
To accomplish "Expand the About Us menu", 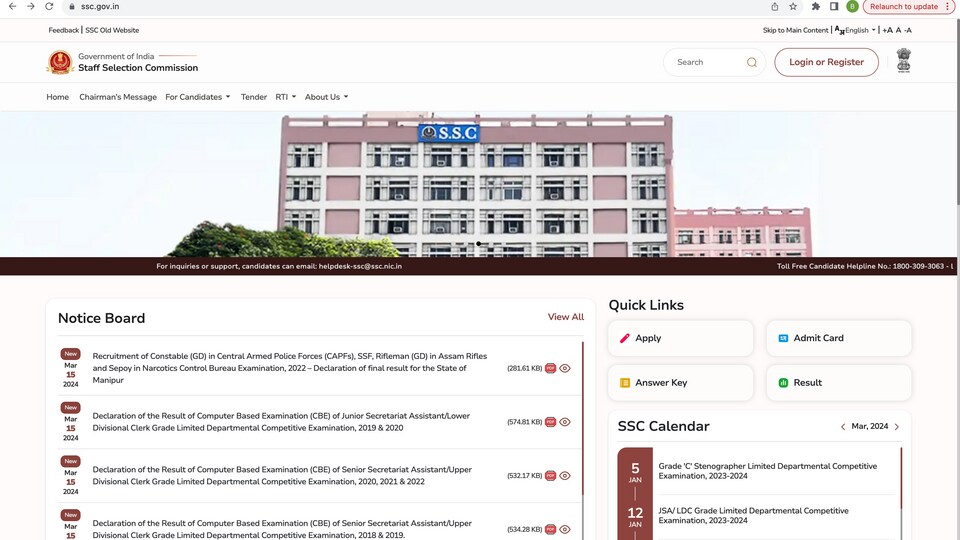I will click(x=326, y=97).
